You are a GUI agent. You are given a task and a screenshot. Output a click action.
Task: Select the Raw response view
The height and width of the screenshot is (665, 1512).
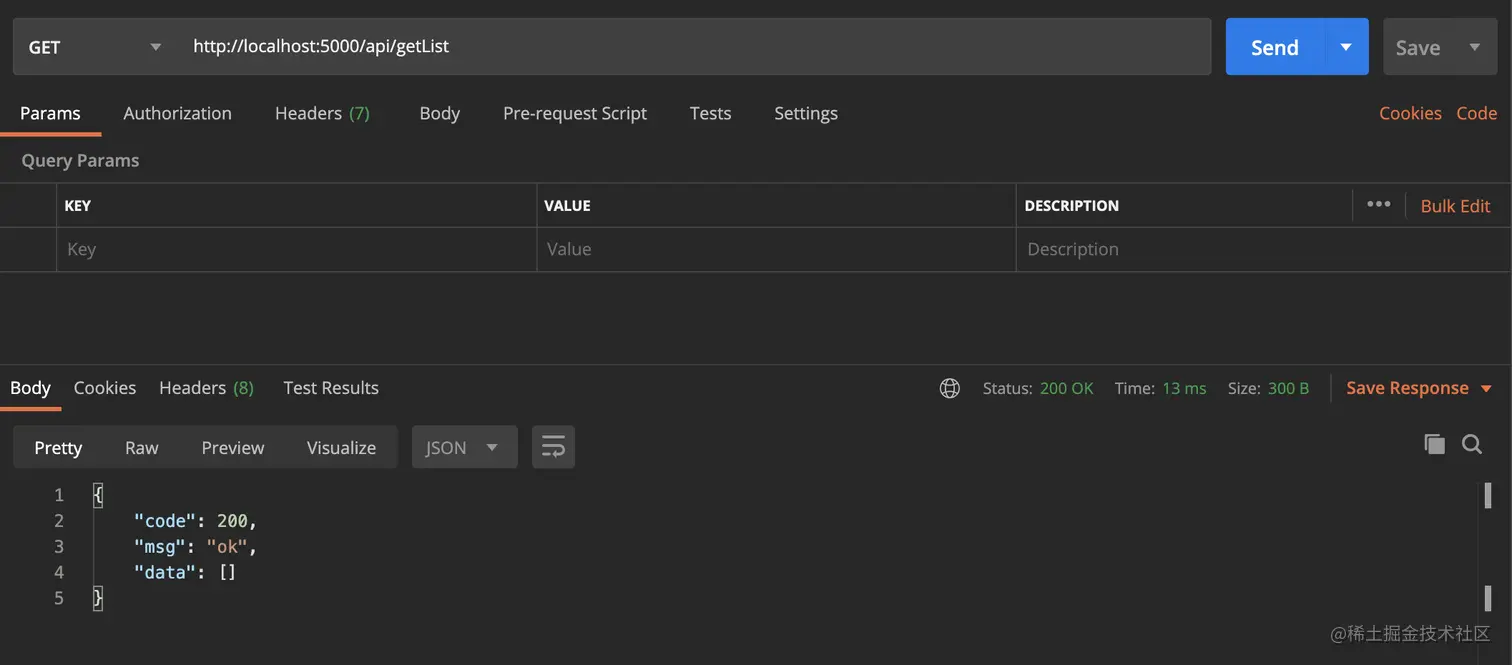pos(141,447)
